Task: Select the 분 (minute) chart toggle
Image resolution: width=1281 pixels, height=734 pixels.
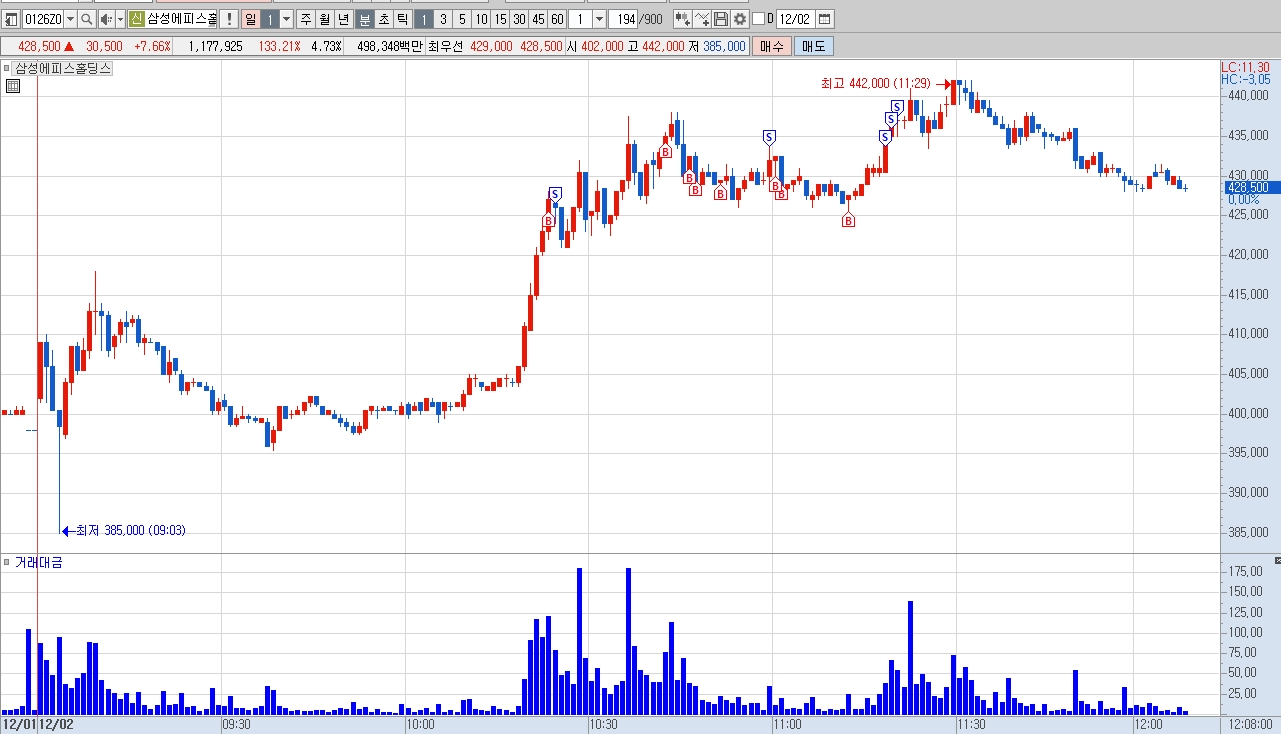Action: [x=365, y=19]
